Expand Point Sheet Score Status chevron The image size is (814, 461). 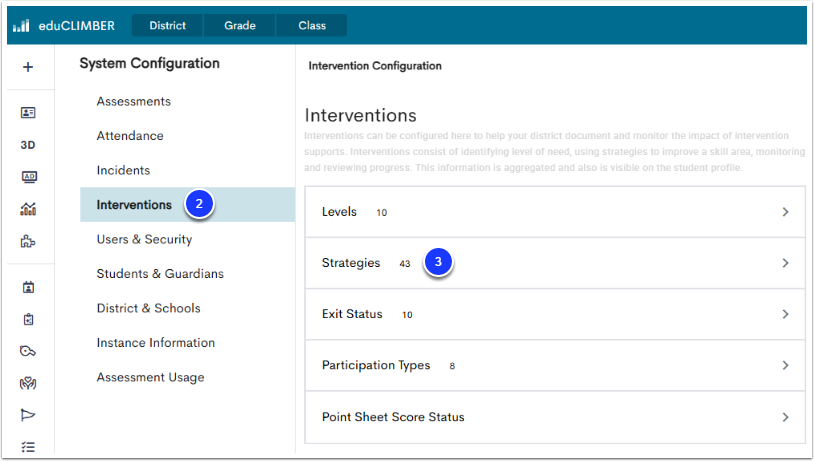[785, 417]
